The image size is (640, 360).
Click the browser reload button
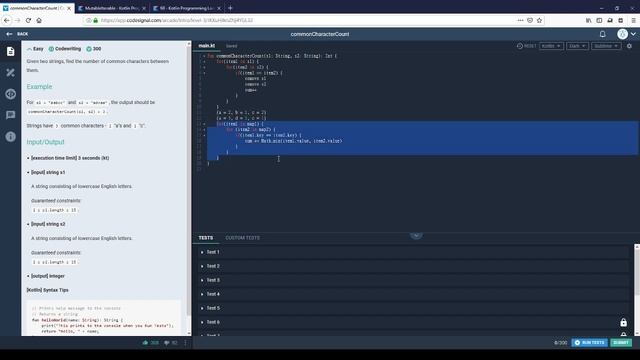(x=28, y=20)
